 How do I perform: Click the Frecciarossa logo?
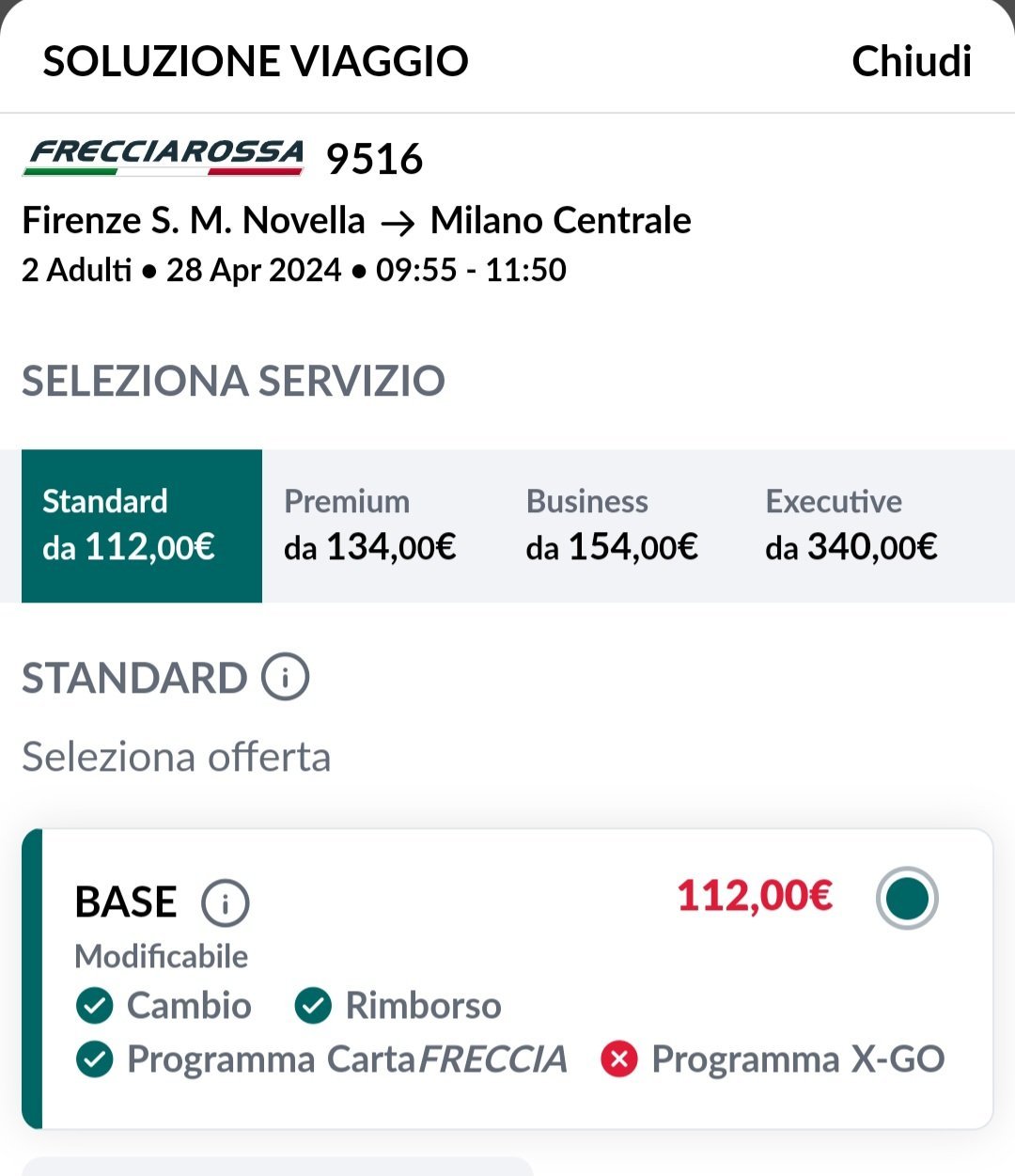pos(164,157)
